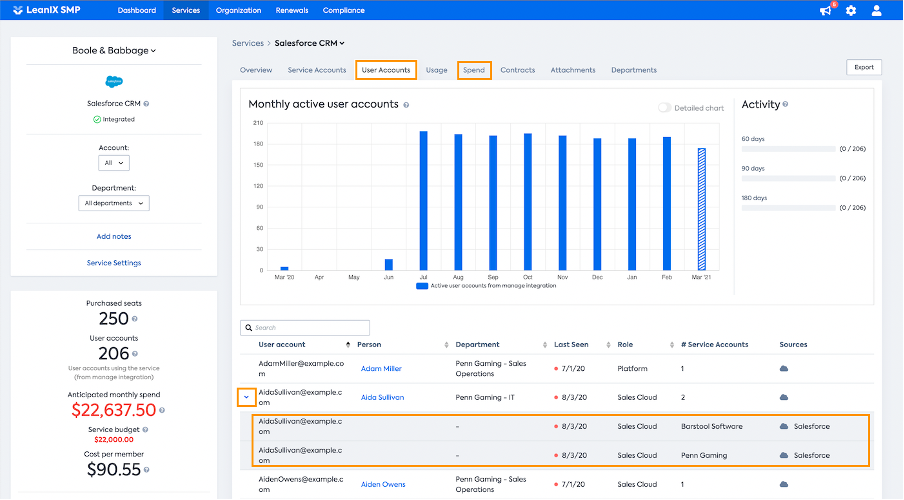The width and height of the screenshot is (904, 500).
Task: Click the Salesforce cloud logo
Action: point(114,81)
